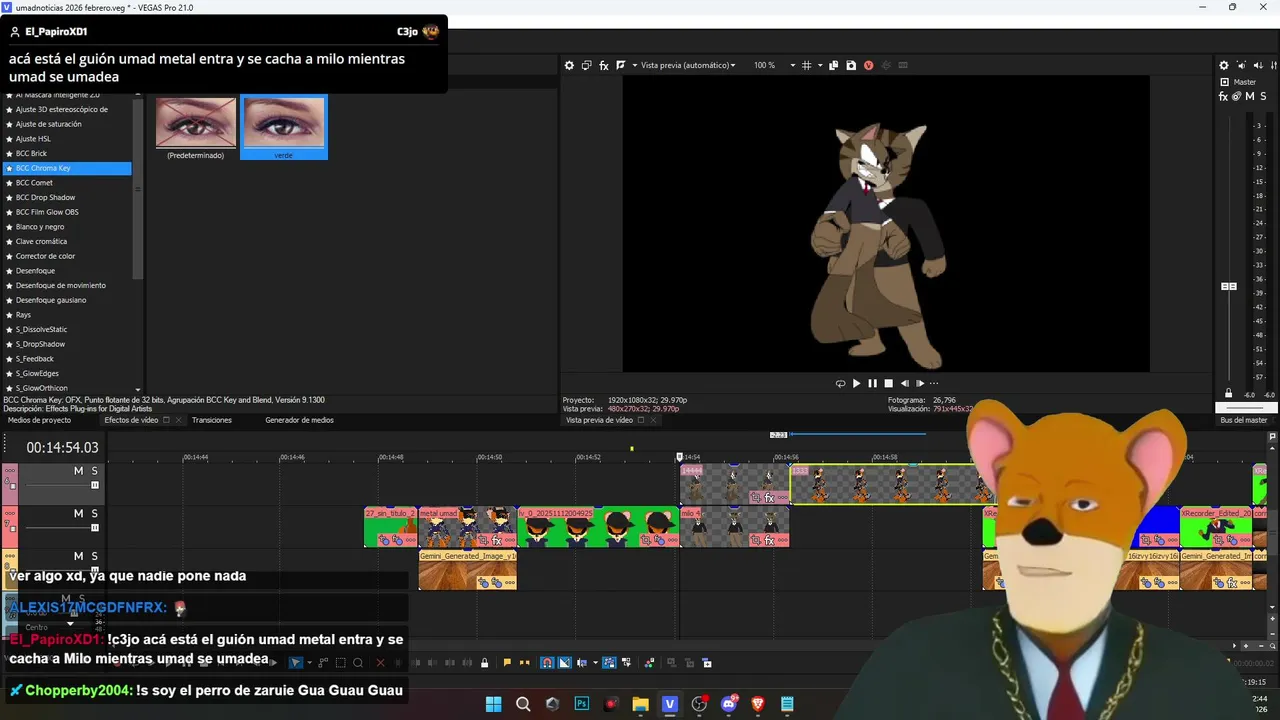
Task: Expand auto ripple mode dropdown arrow
Action: click(595, 663)
